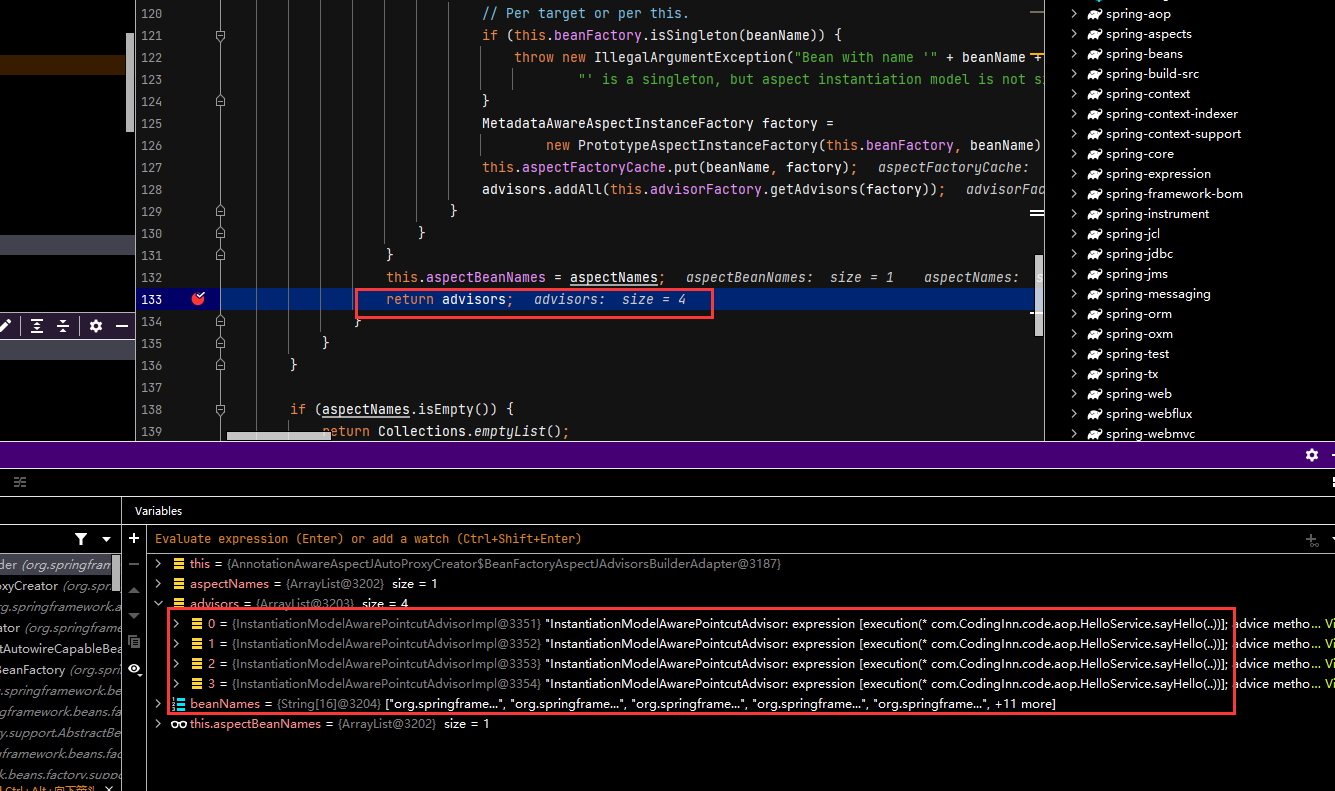Click the fold marker on line 121
This screenshot has height=791, width=1335.
tap(221, 35)
